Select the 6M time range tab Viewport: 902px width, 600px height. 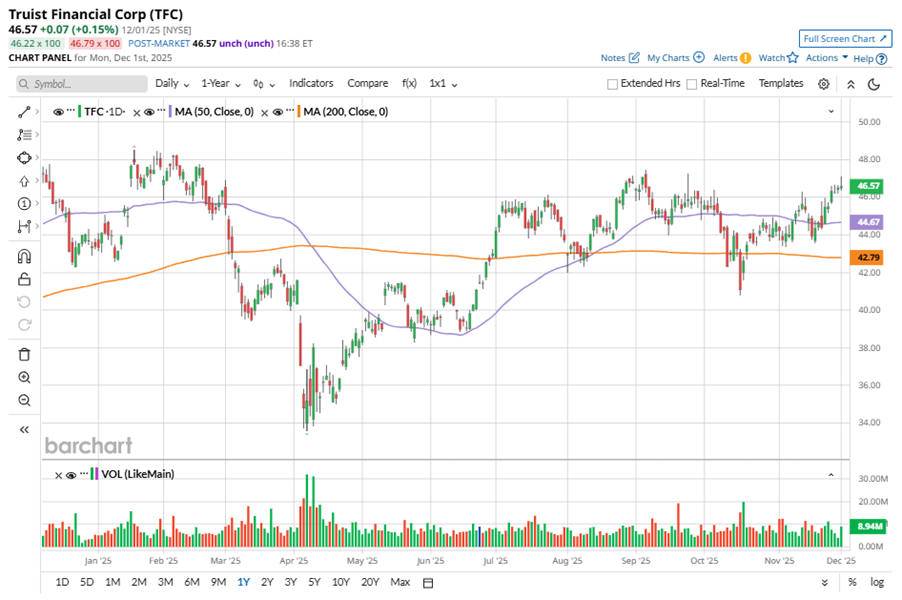(191, 582)
